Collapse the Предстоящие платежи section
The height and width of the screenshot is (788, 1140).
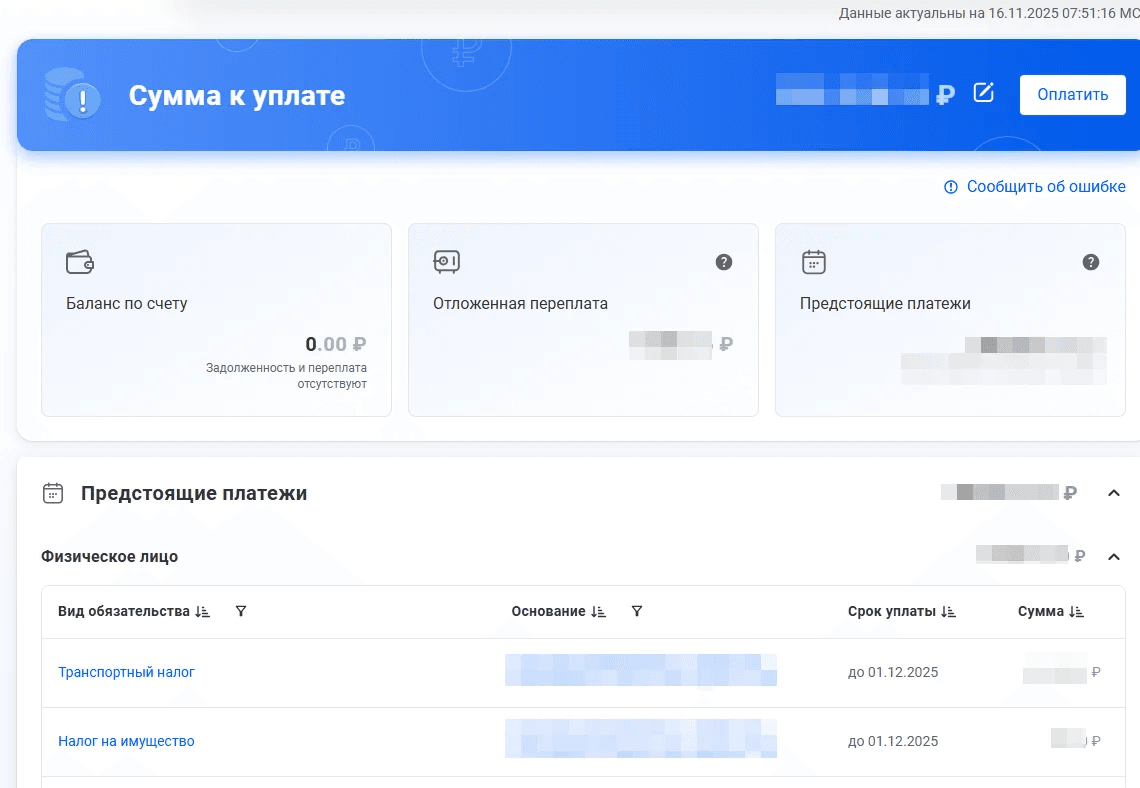pos(1113,493)
